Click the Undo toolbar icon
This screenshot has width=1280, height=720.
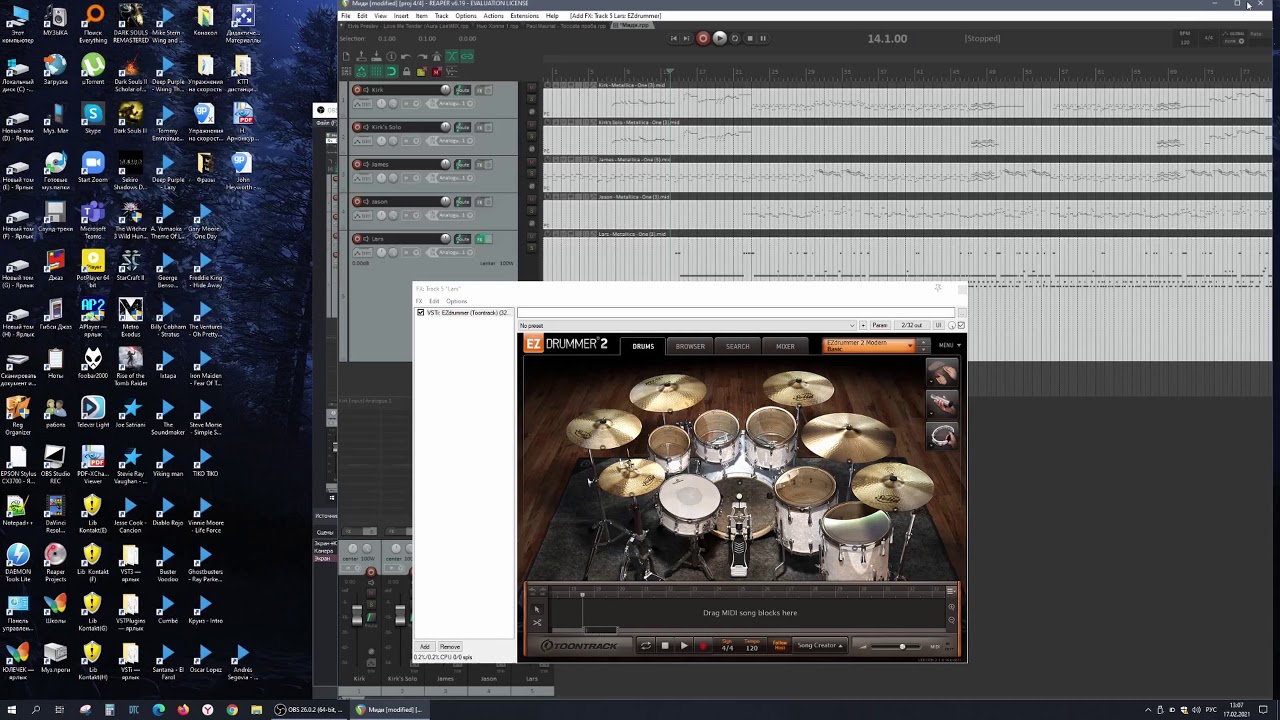tap(406, 56)
